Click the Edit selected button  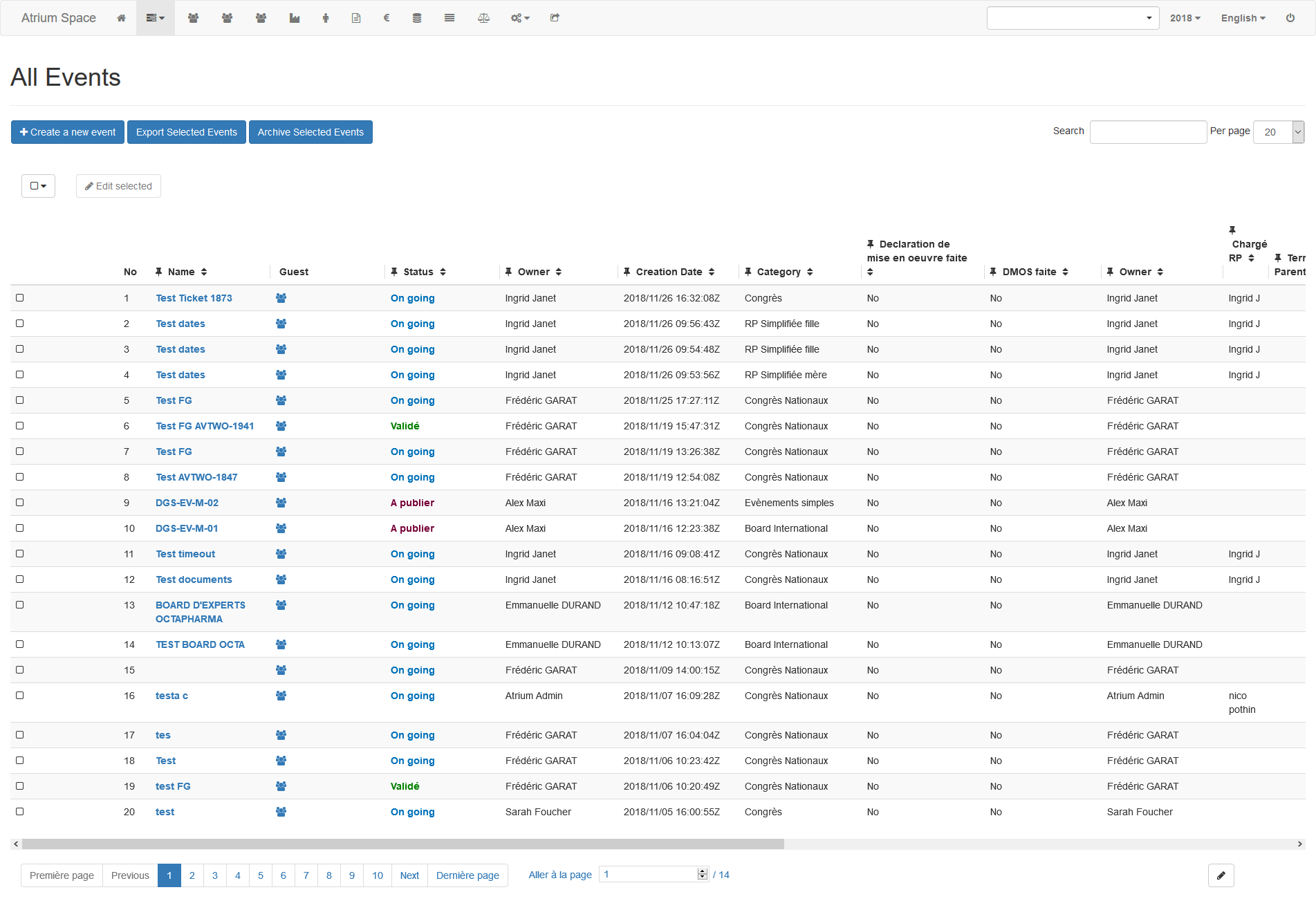pos(118,186)
